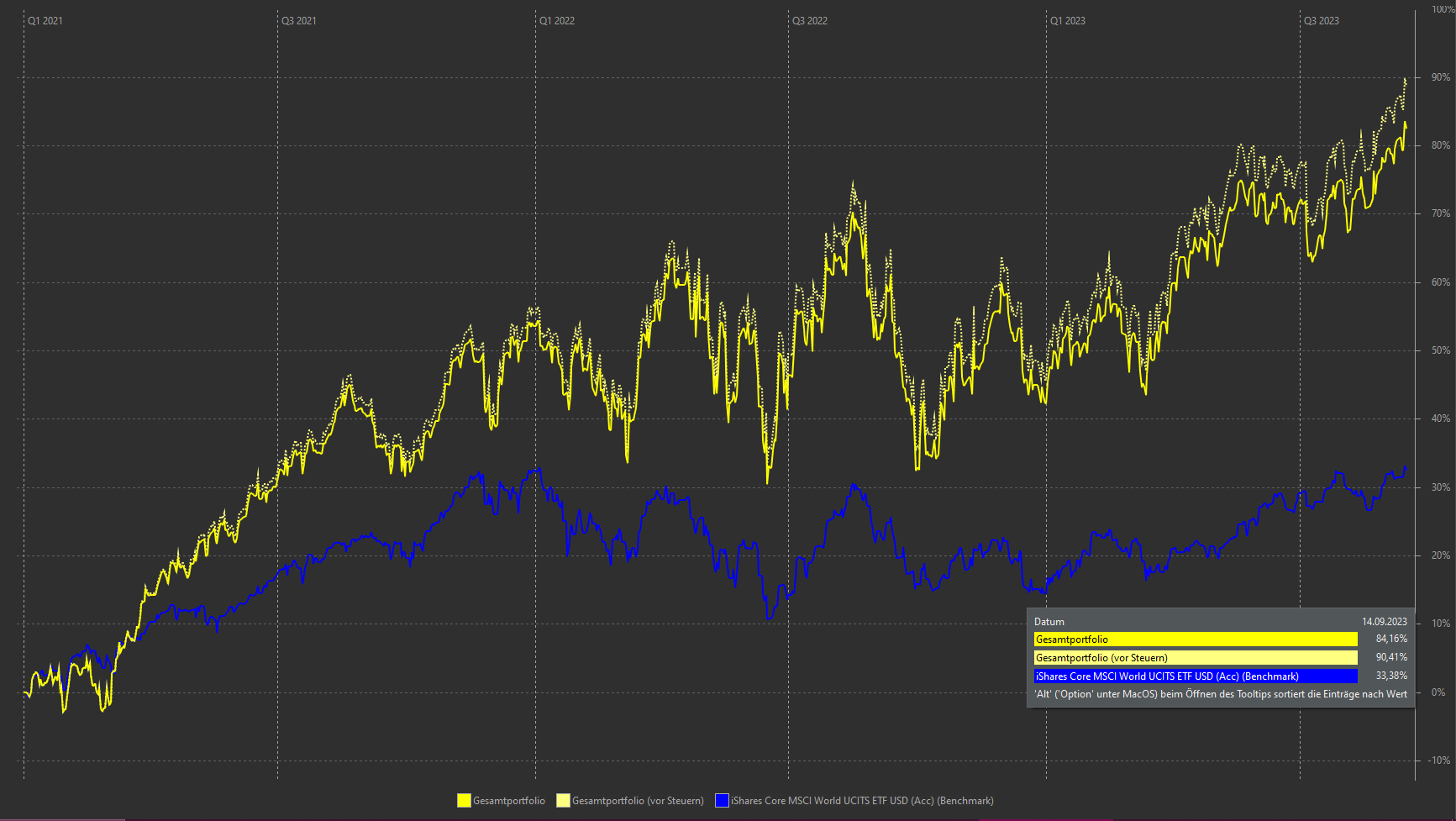Select 'Gesamtportfolio (vor Steuern)' legend label text
This screenshot has width=1456, height=821.
pyautogui.click(x=638, y=801)
